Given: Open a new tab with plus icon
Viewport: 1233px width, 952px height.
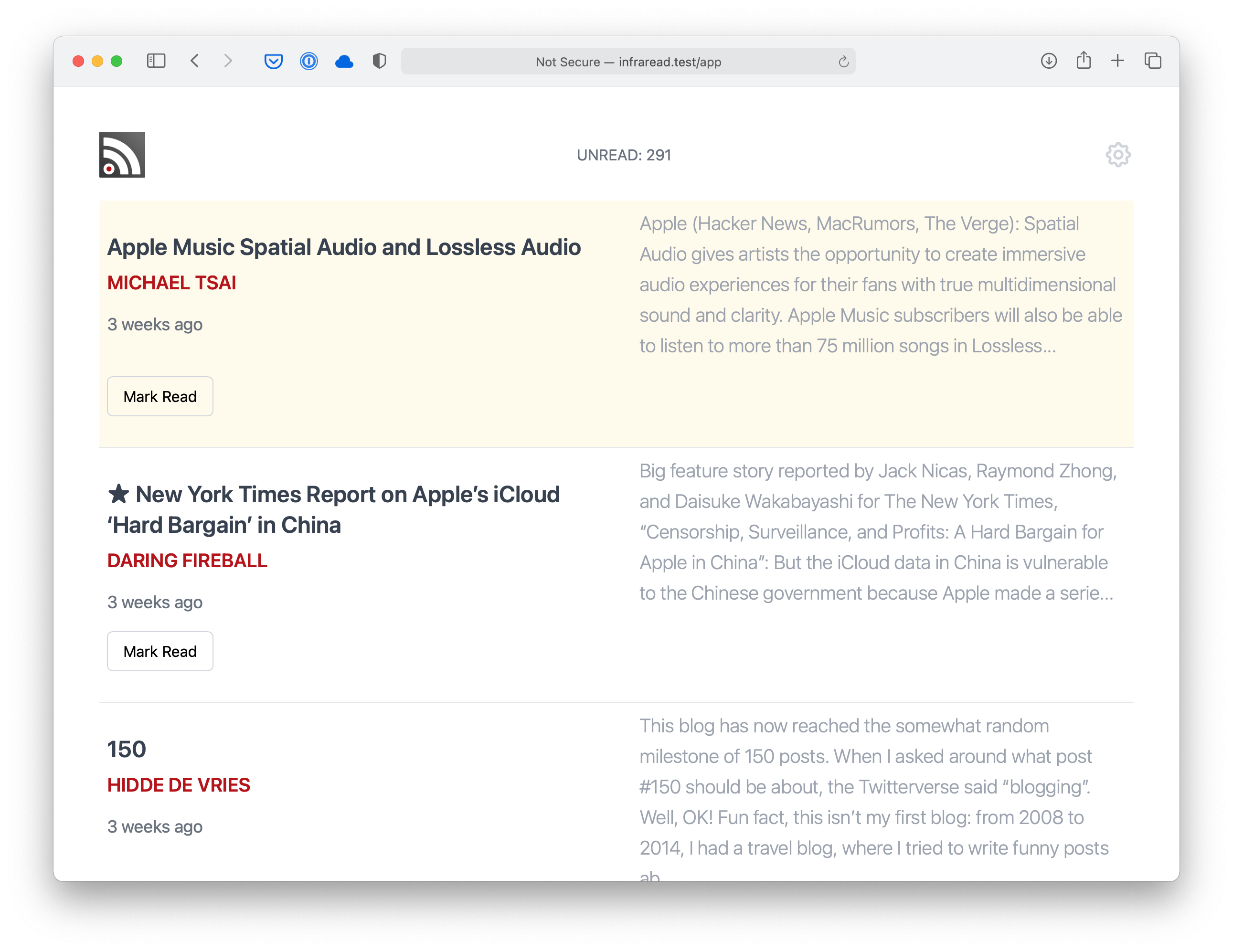Looking at the screenshot, I should click(1117, 61).
